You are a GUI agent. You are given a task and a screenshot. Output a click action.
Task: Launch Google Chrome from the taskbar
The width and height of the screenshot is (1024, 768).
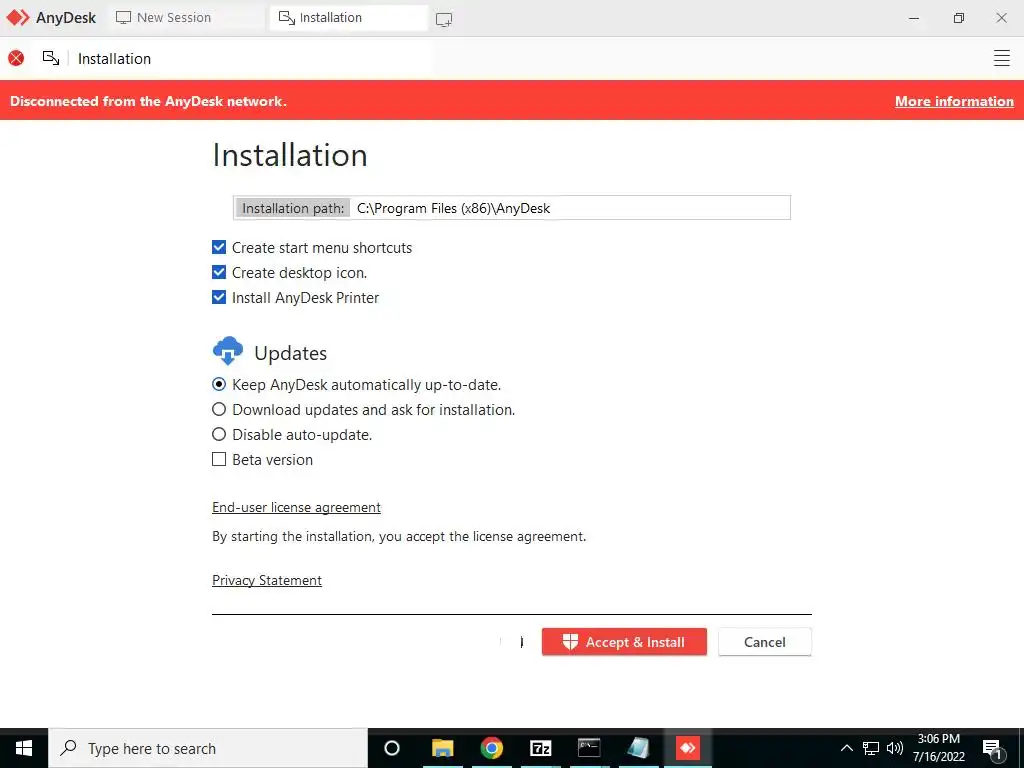tap(491, 748)
